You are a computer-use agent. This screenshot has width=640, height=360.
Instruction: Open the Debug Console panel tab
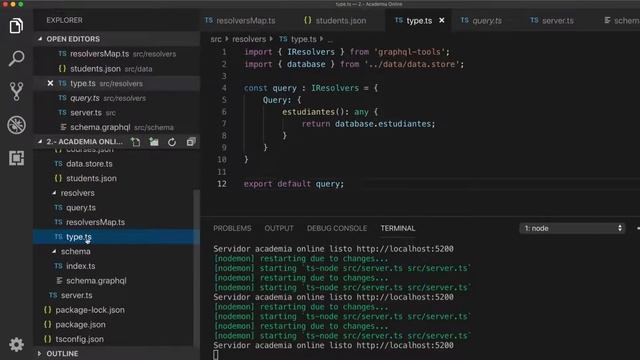(337, 228)
